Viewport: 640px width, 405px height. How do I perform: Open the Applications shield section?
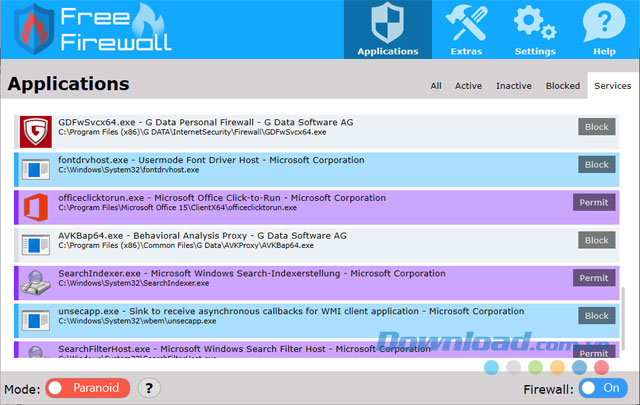(x=388, y=29)
